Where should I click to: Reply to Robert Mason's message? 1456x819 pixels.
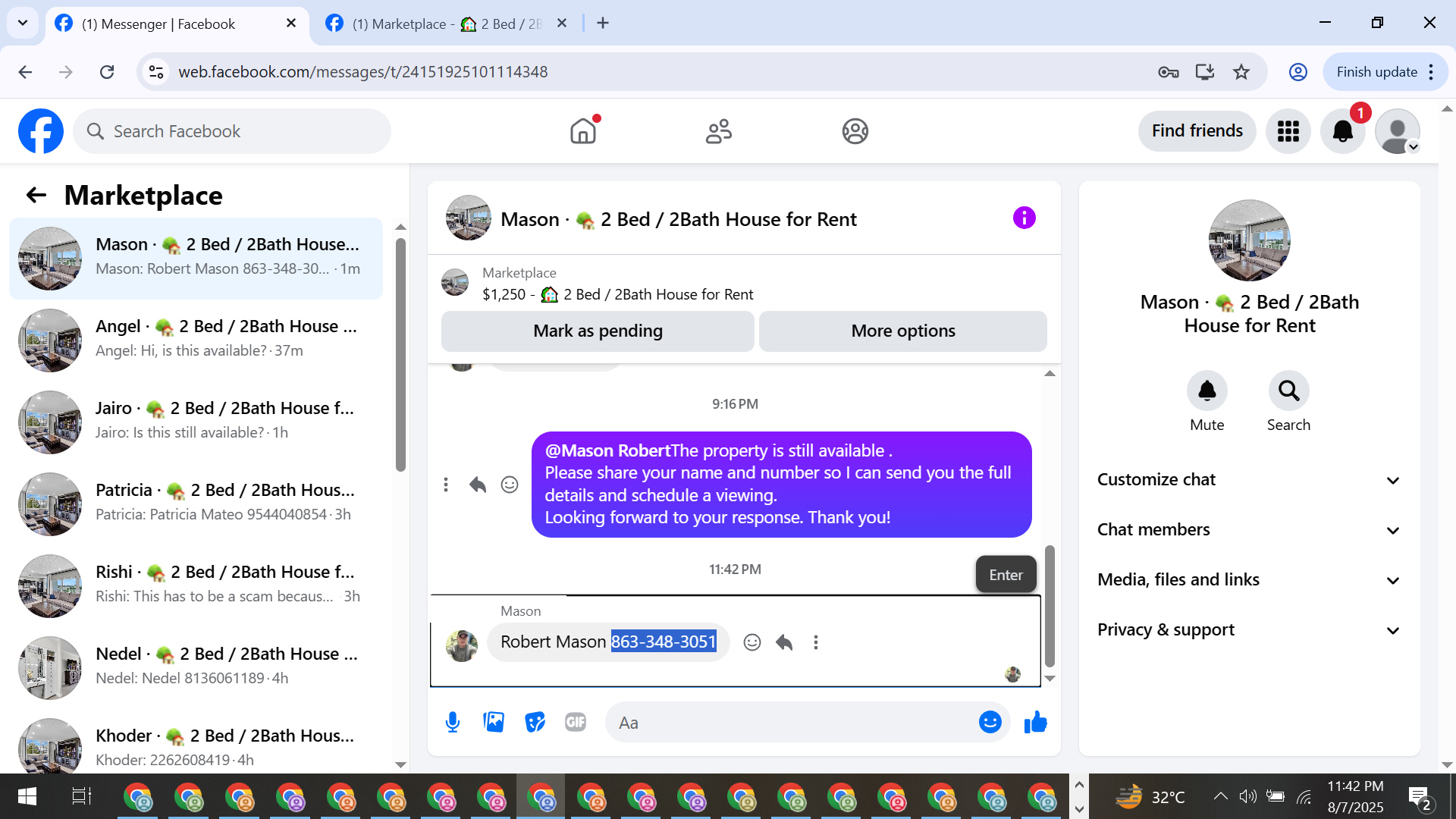pyautogui.click(x=784, y=642)
